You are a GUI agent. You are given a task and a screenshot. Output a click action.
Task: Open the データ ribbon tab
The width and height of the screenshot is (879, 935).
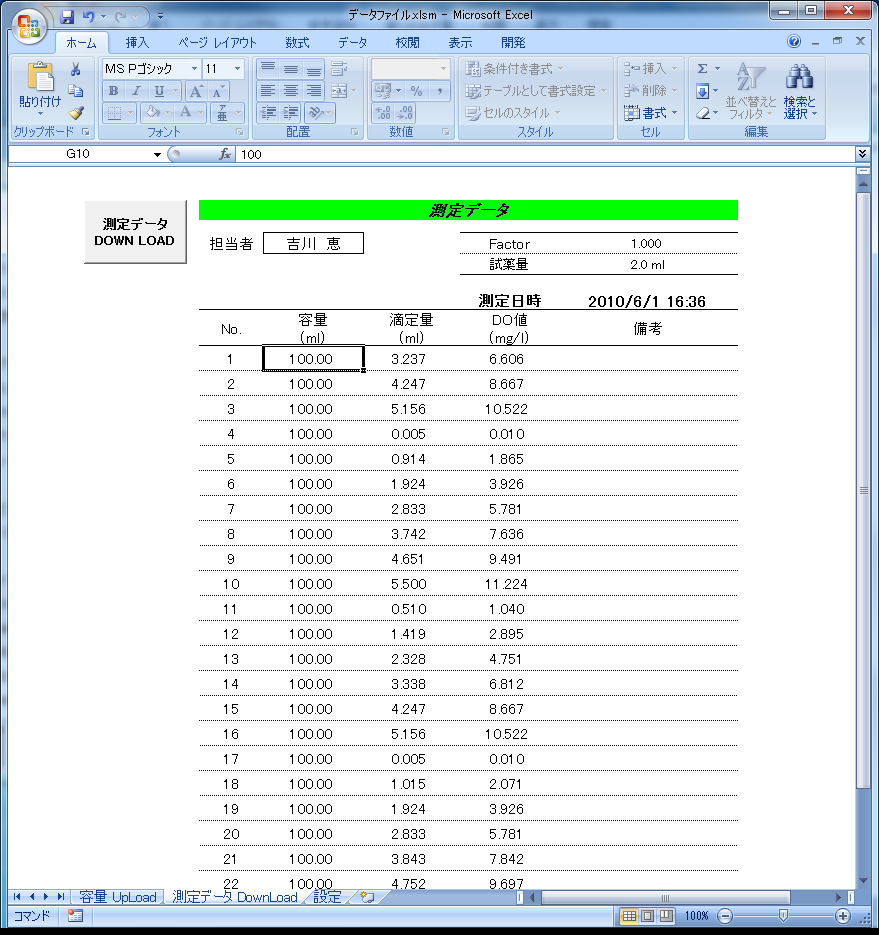coord(352,43)
